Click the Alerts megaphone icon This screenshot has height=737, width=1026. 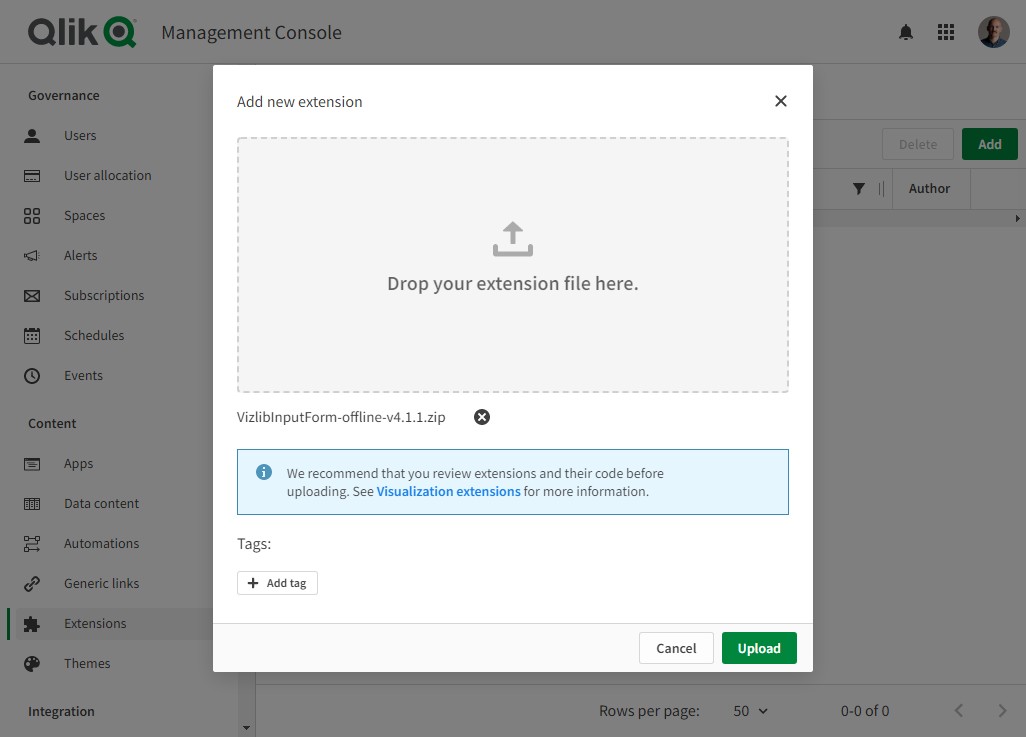(32, 255)
